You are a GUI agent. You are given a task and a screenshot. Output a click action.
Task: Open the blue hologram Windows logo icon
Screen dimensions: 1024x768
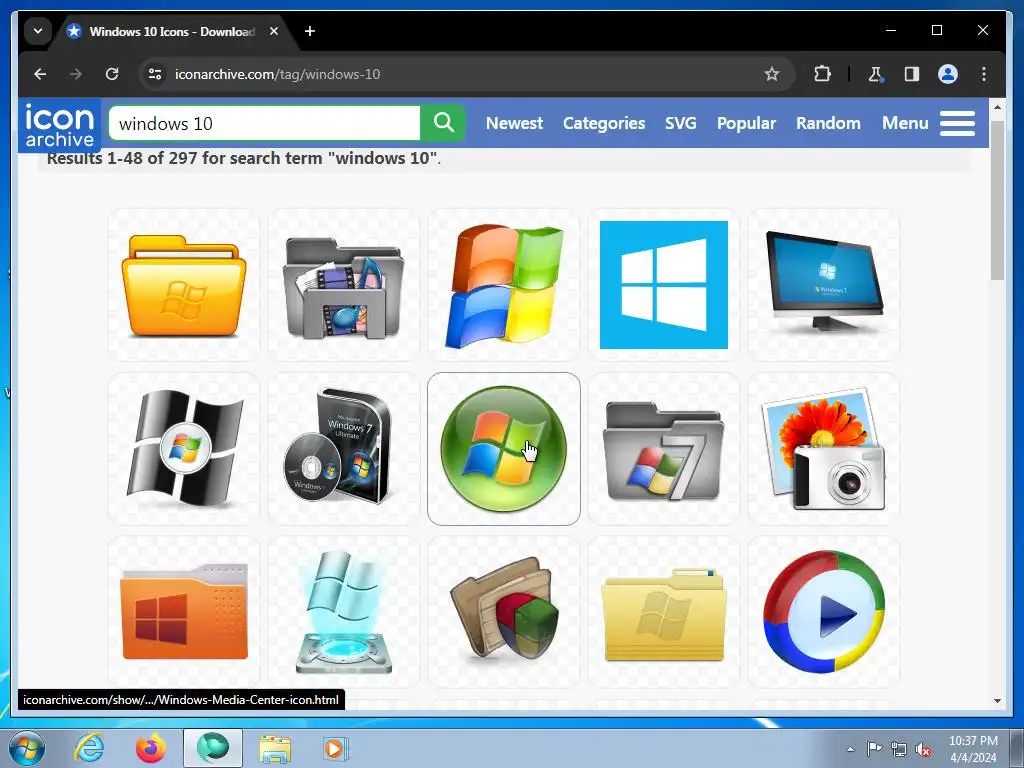[x=344, y=612]
